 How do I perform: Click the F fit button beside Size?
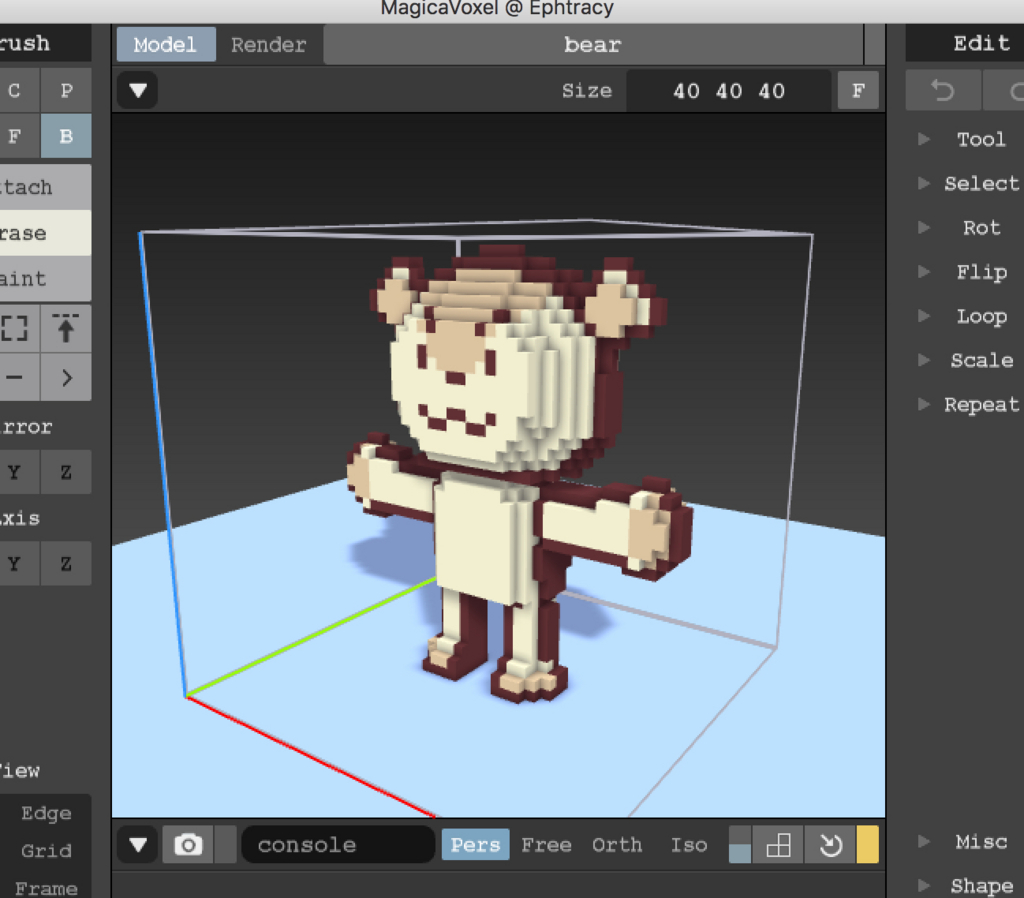(x=858, y=90)
